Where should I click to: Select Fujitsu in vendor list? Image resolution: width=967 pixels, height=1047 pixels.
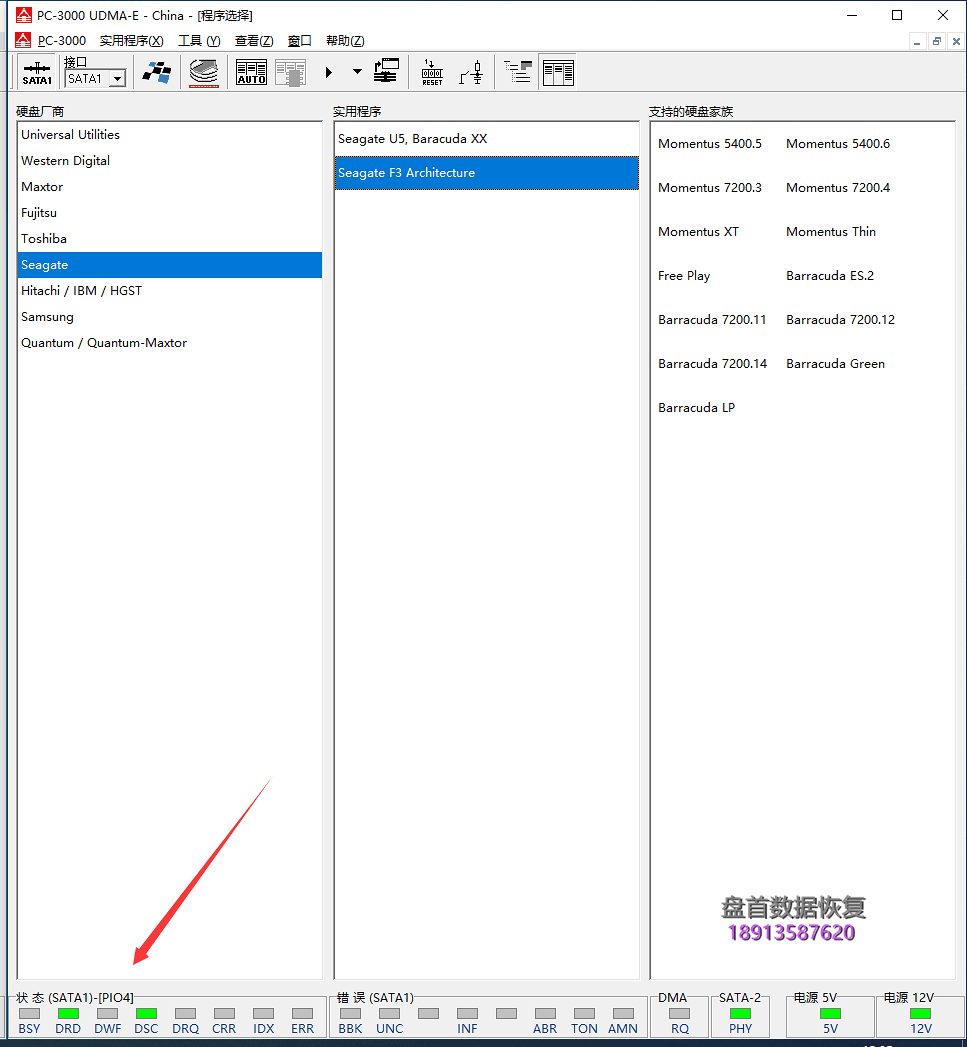(170, 213)
